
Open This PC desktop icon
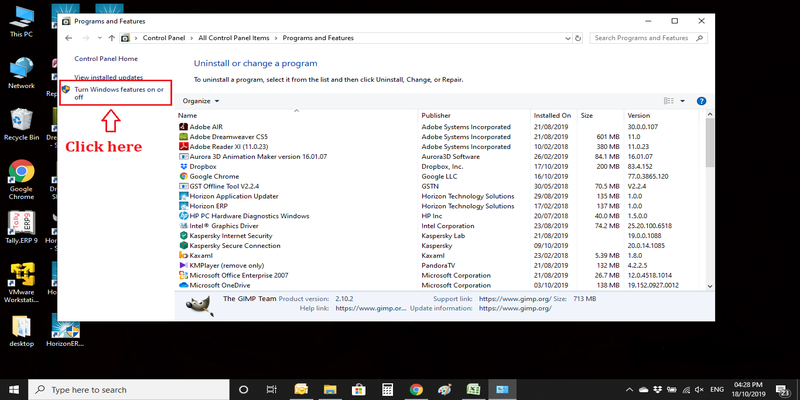pos(21,22)
